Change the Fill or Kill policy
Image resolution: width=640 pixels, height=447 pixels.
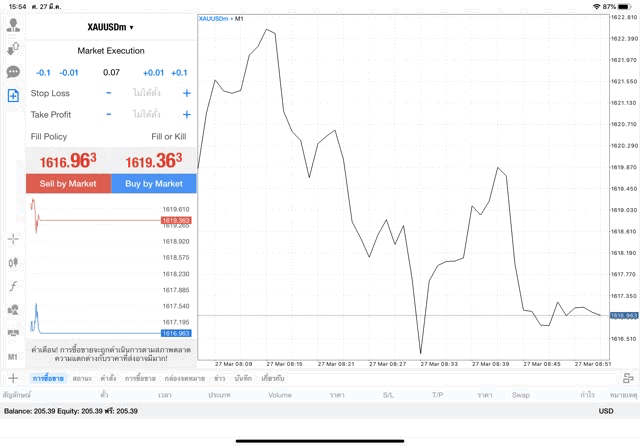coord(169,137)
